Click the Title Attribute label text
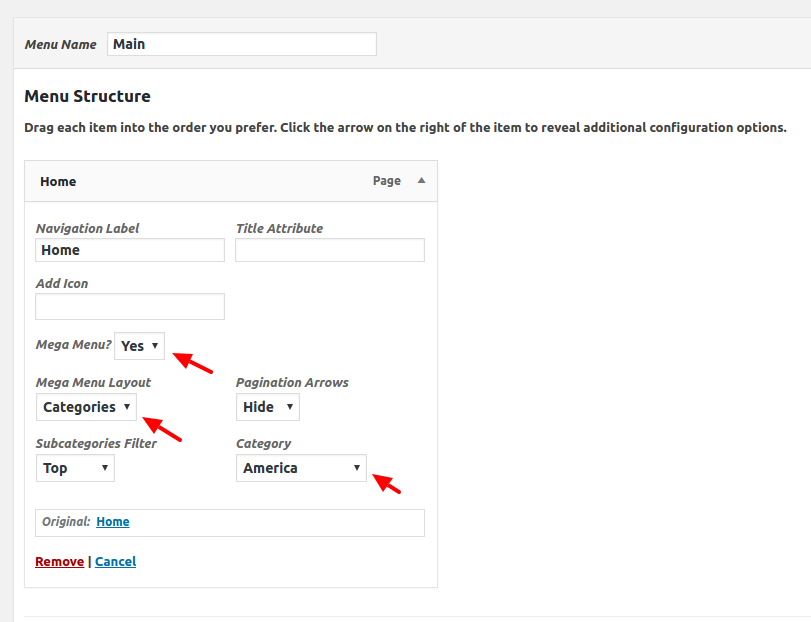Viewport: 811px width, 622px height. [x=279, y=229]
